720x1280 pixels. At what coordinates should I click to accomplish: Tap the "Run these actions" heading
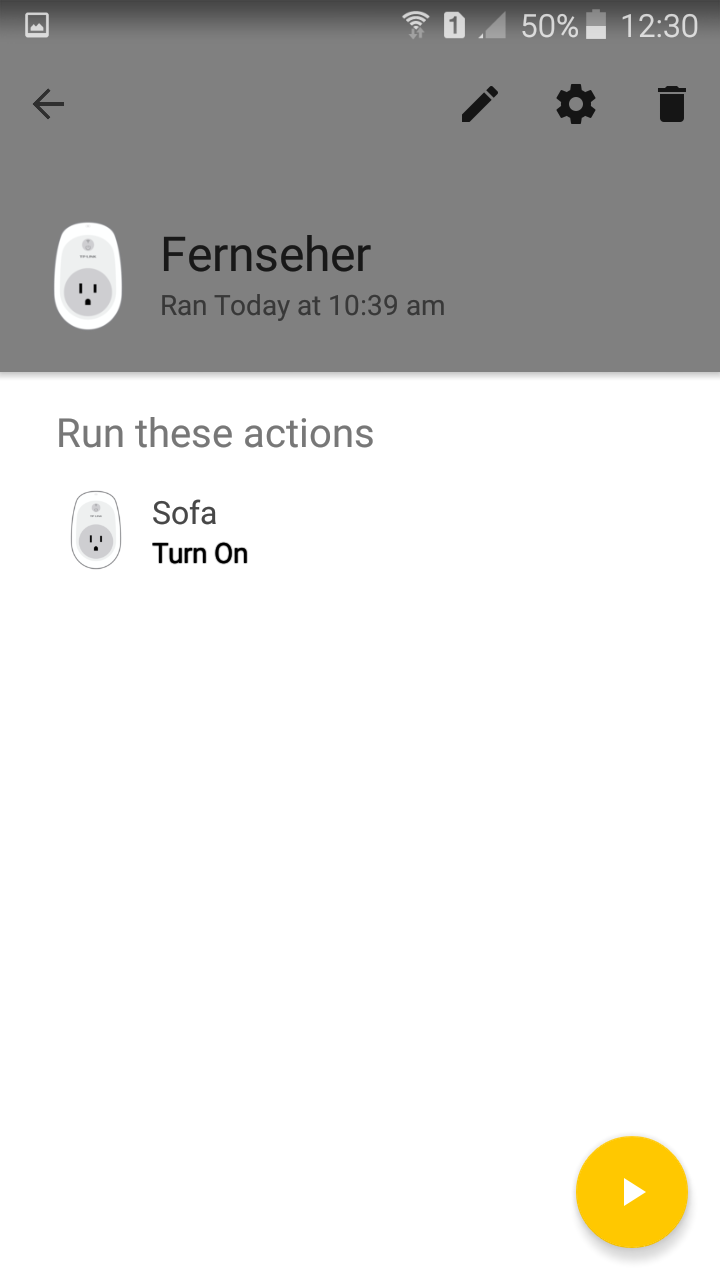click(215, 434)
